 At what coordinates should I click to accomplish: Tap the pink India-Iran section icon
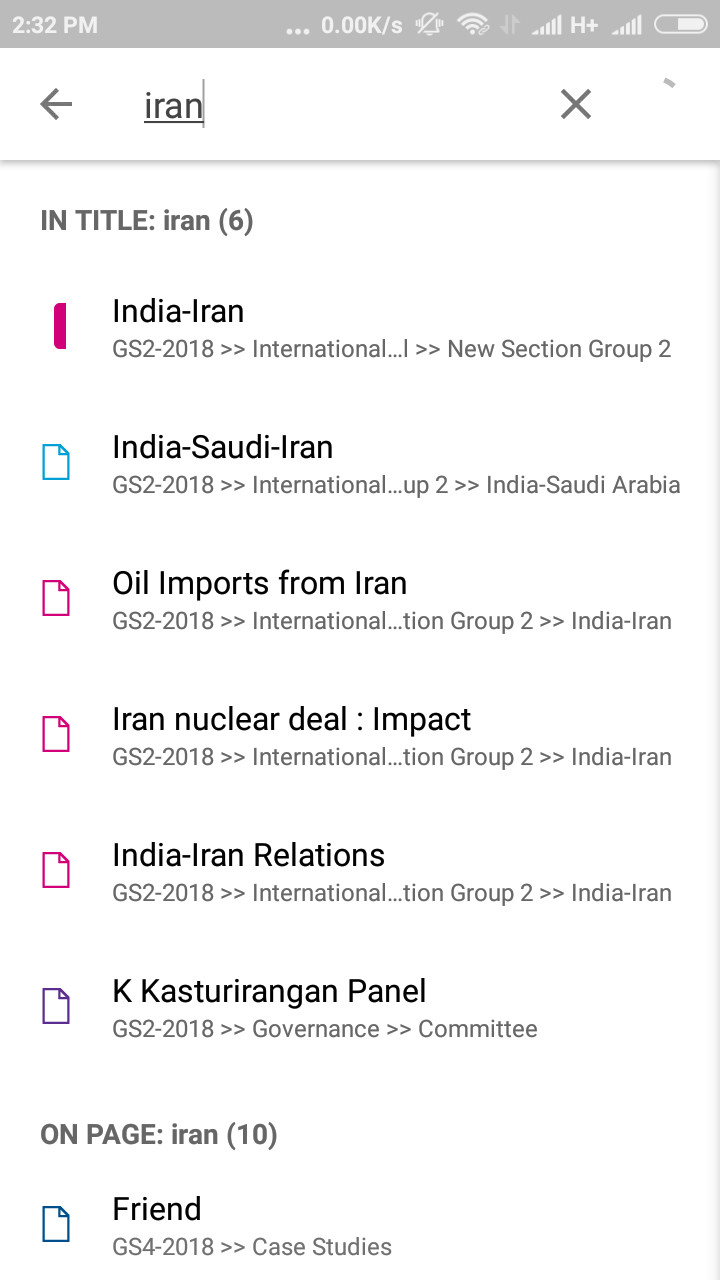[60, 327]
